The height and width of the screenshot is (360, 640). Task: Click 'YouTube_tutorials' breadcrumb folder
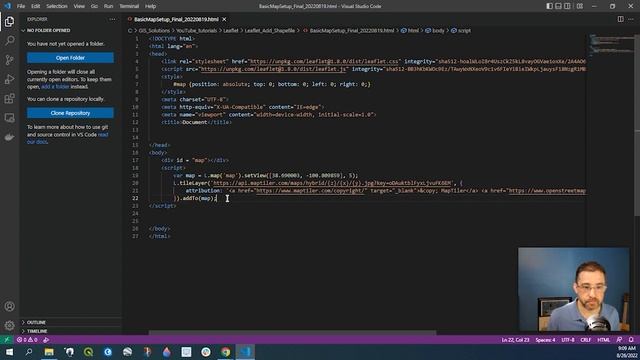pos(196,30)
